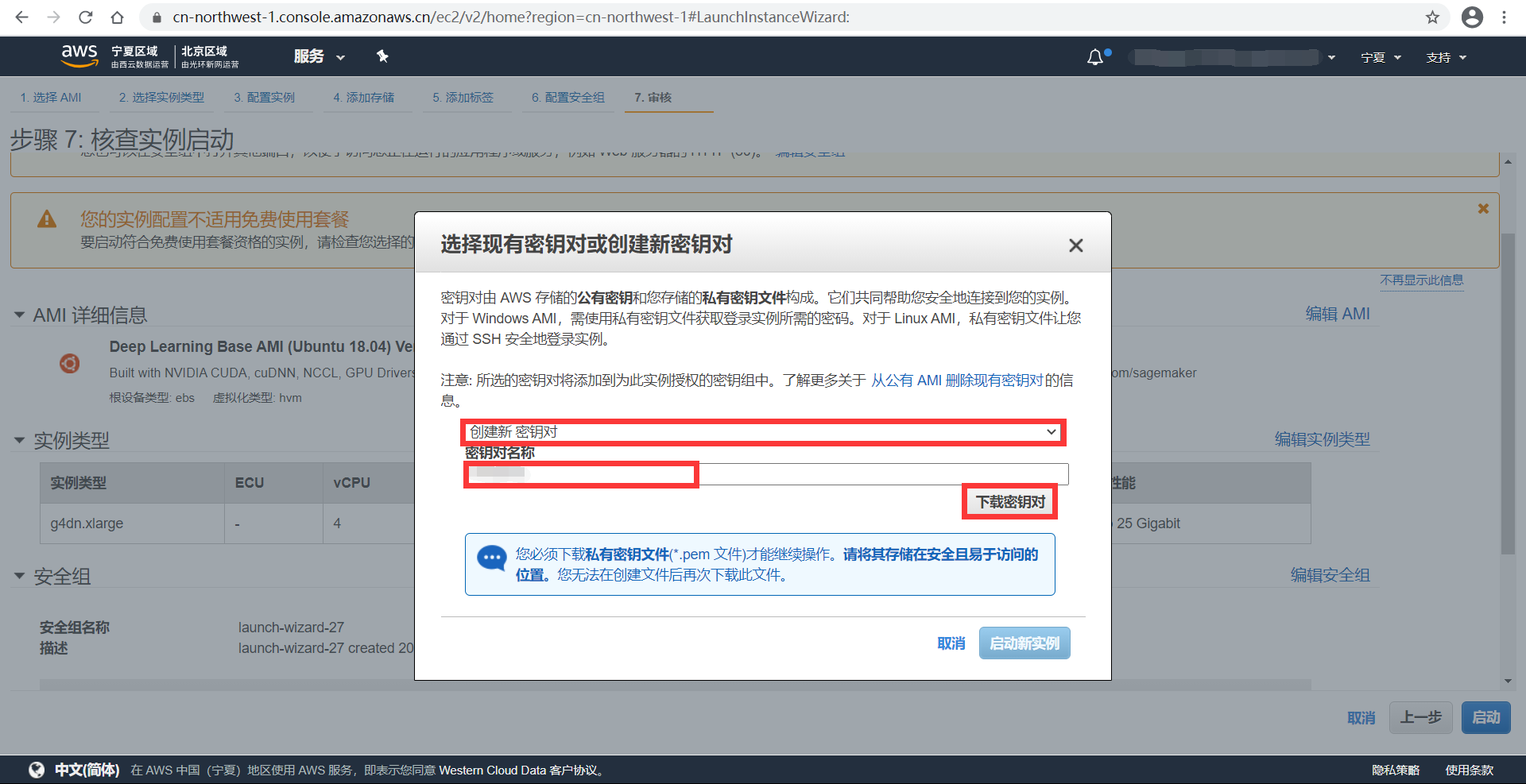1526x784 pixels.
Task: Open the browser profile avatar
Action: [x=1473, y=17]
